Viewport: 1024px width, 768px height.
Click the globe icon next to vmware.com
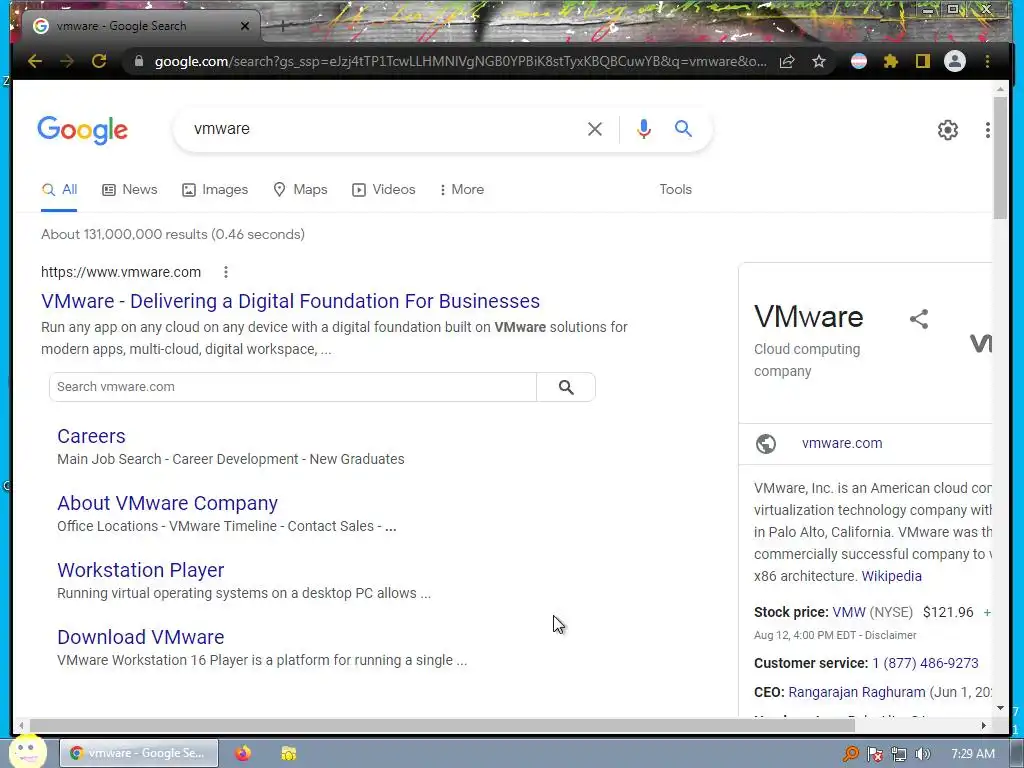coord(766,444)
